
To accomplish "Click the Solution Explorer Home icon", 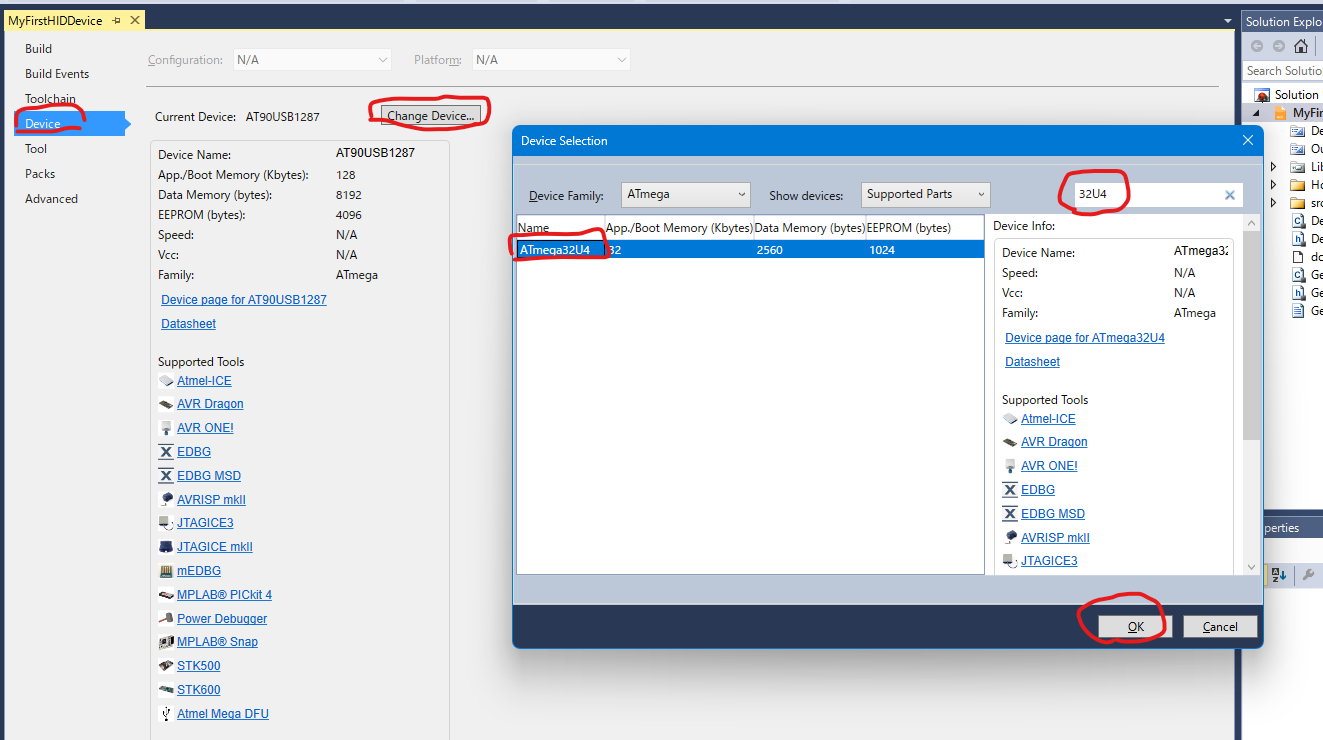I will 1300,46.
